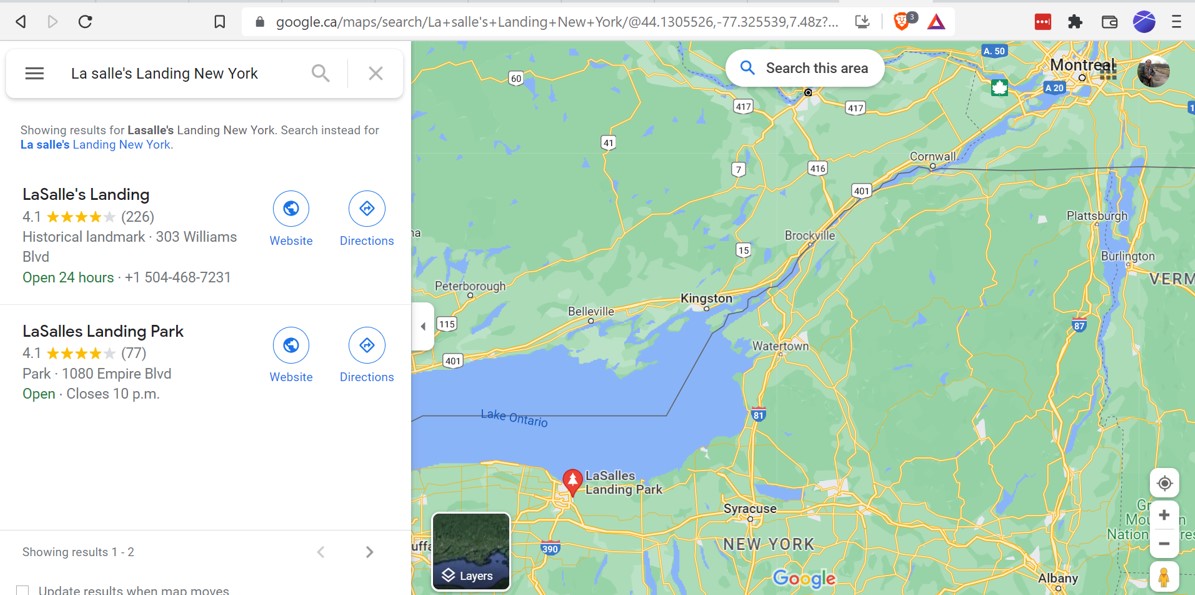The width and height of the screenshot is (1195, 595).
Task: Select the LaSalles Landing Park map pin
Action: coord(572,482)
